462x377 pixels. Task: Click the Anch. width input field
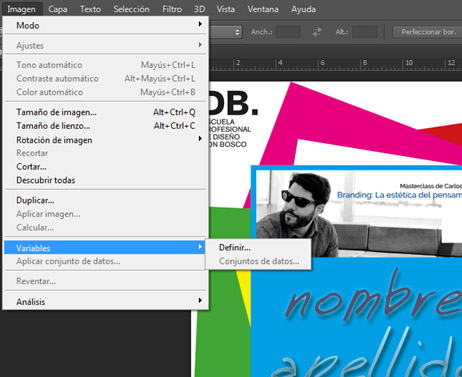click(x=288, y=32)
